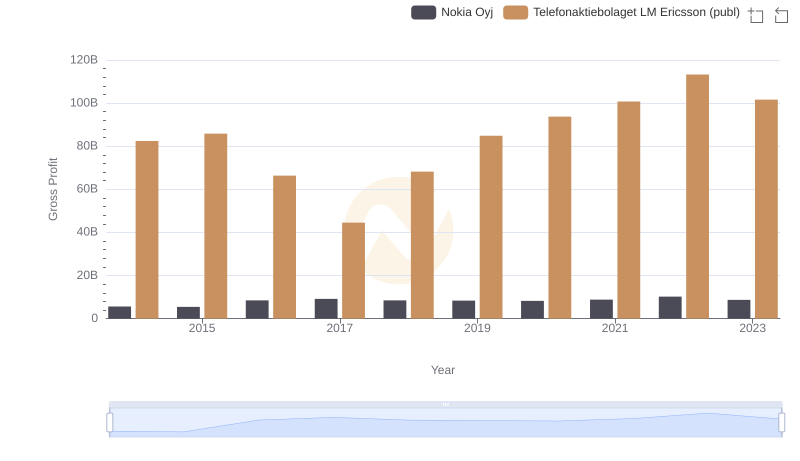Click the Ericsson bar for 2021
This screenshot has width=800, height=461.
click(629, 210)
